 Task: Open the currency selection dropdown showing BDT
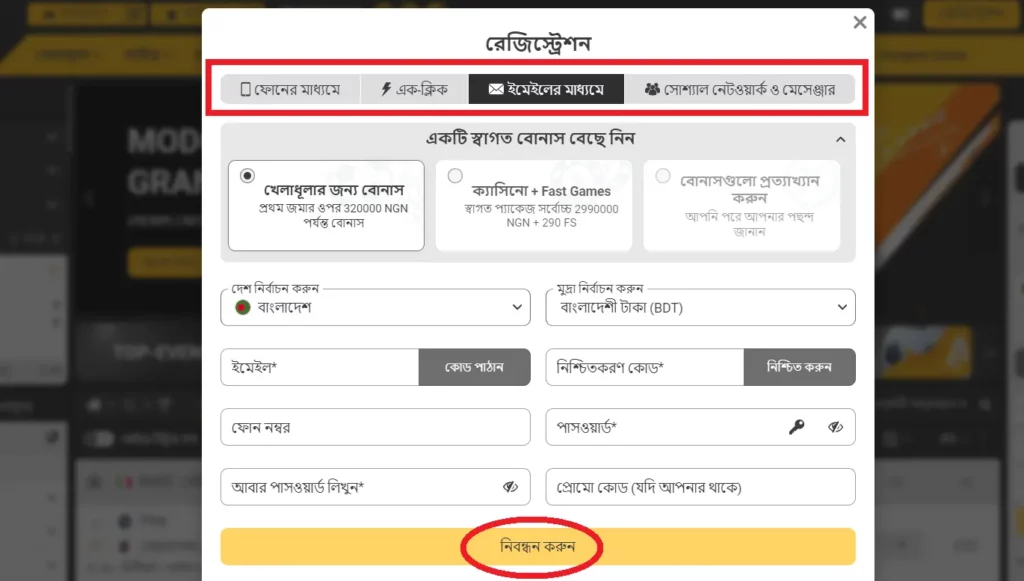click(843, 307)
